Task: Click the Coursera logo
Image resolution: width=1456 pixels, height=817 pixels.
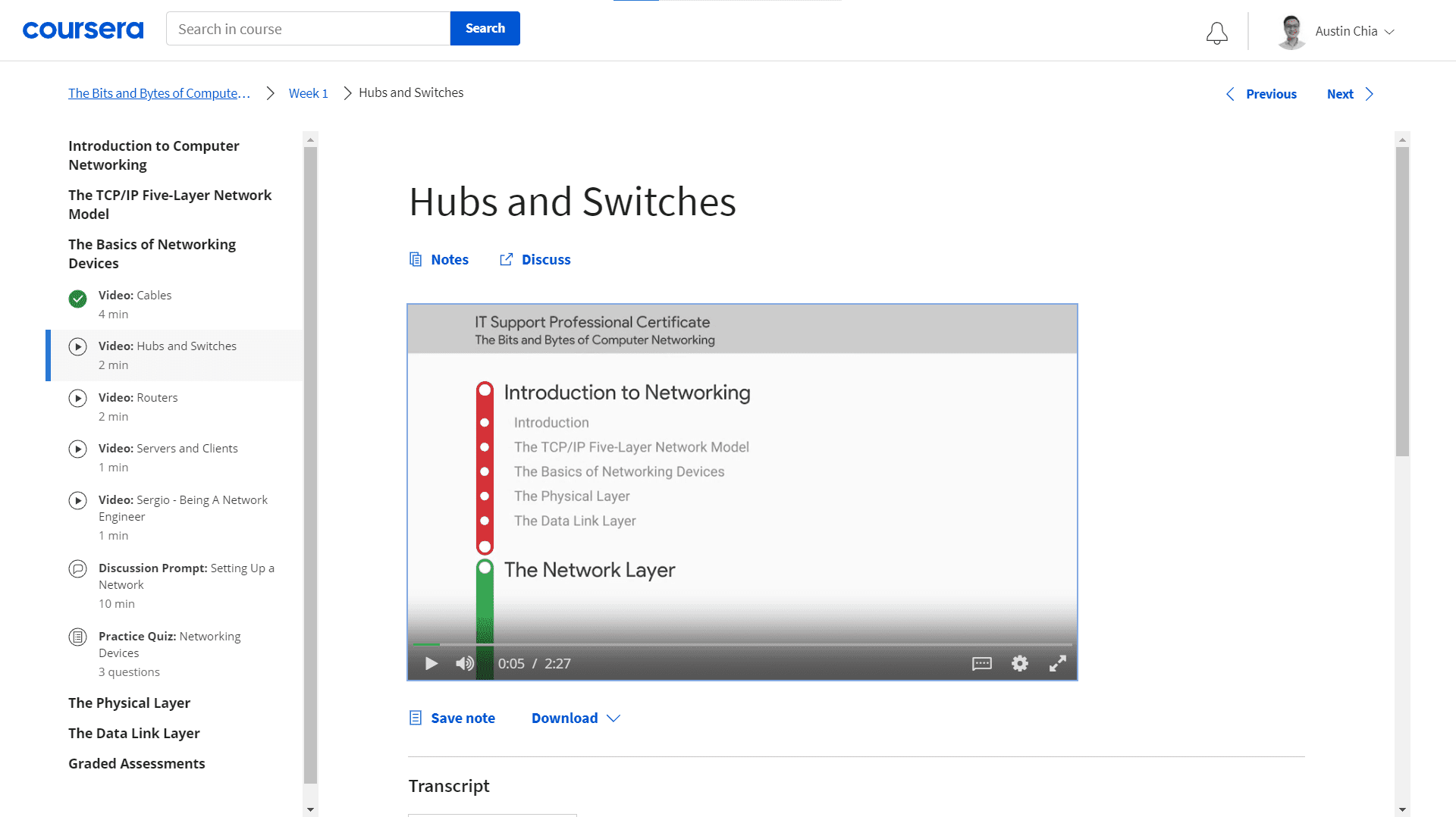Action: coord(83,30)
